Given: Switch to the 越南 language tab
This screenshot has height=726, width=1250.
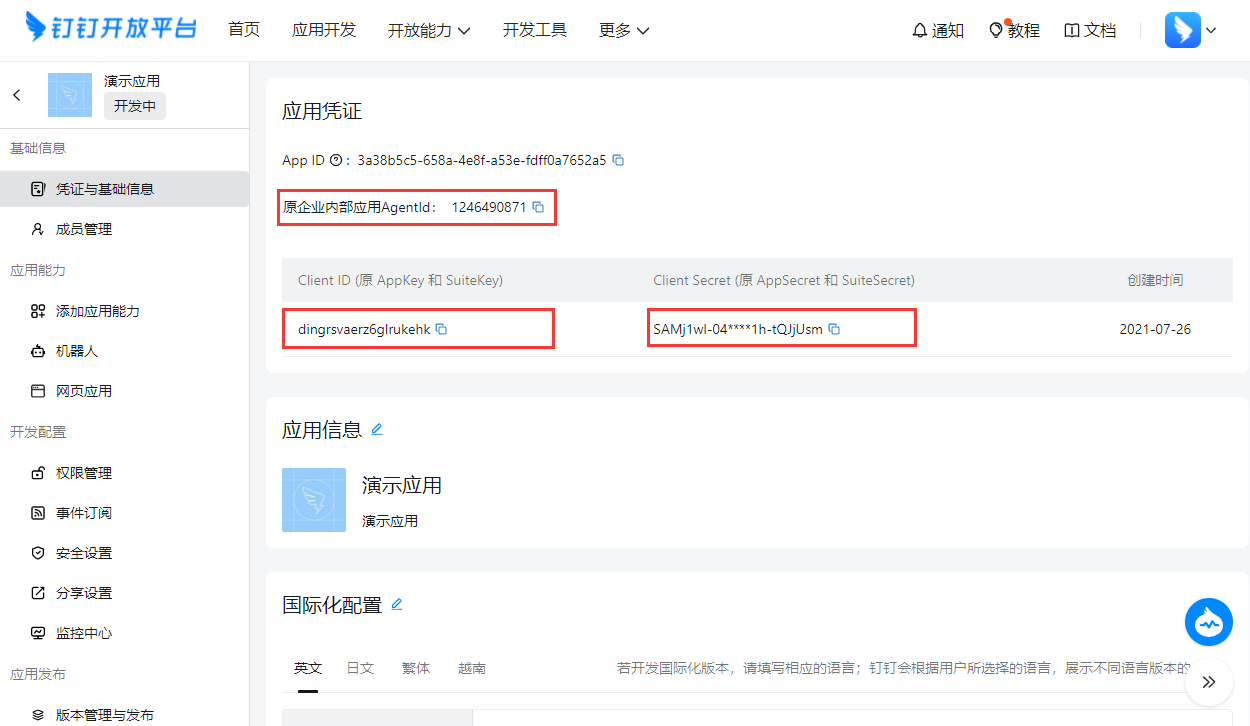Looking at the screenshot, I should 472,668.
